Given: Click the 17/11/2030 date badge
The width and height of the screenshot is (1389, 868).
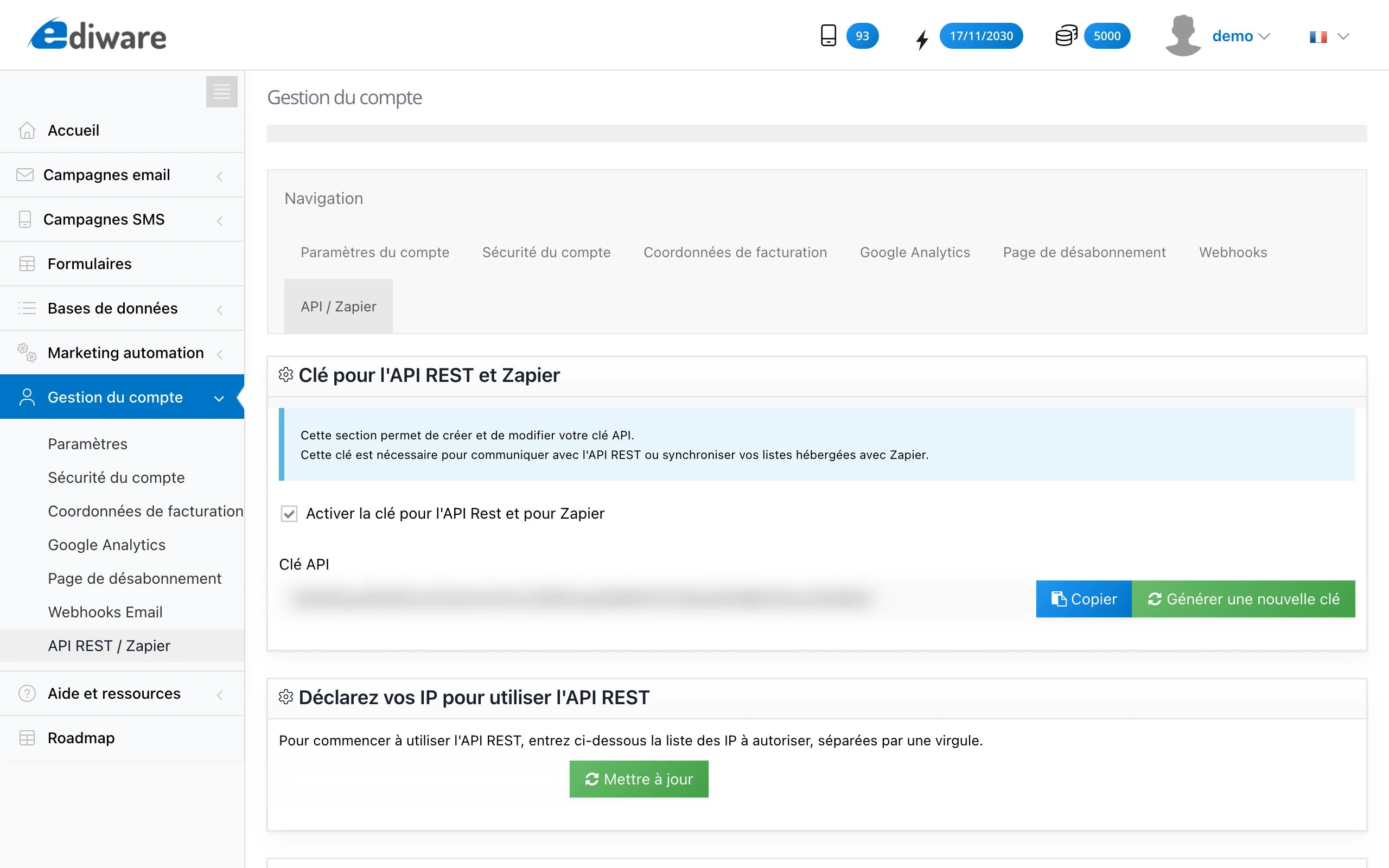Looking at the screenshot, I should point(981,36).
